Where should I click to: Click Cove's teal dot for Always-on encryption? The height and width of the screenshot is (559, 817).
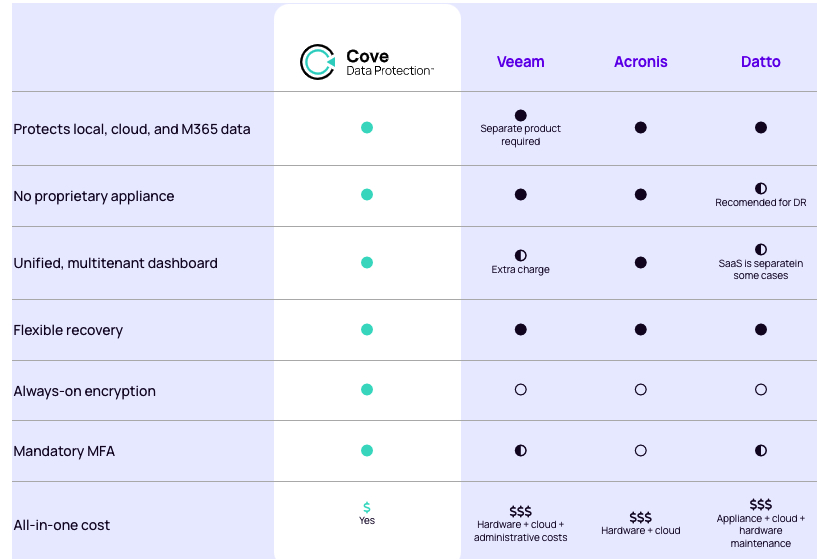367,390
